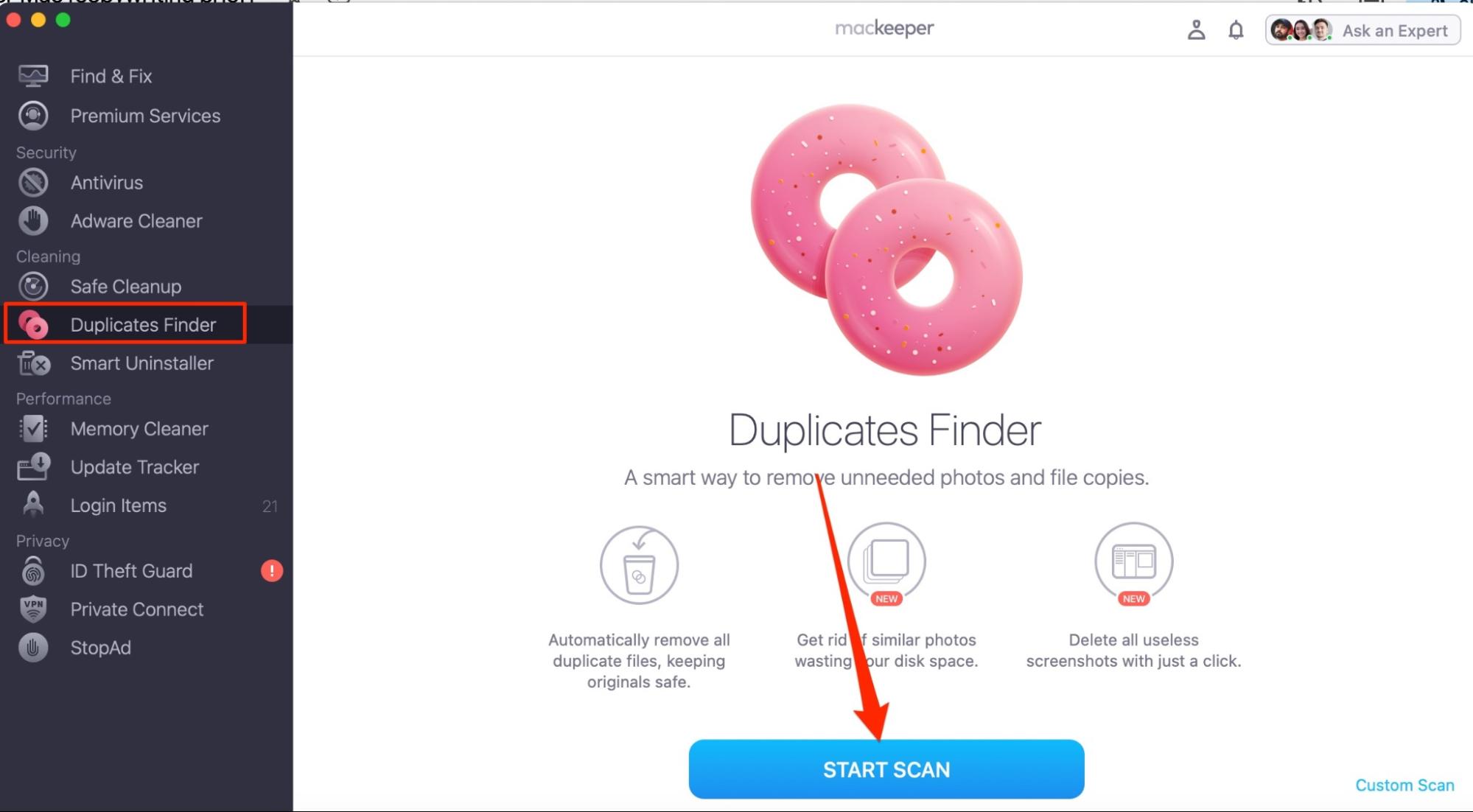Start the duplicates scan

pyautogui.click(x=886, y=769)
